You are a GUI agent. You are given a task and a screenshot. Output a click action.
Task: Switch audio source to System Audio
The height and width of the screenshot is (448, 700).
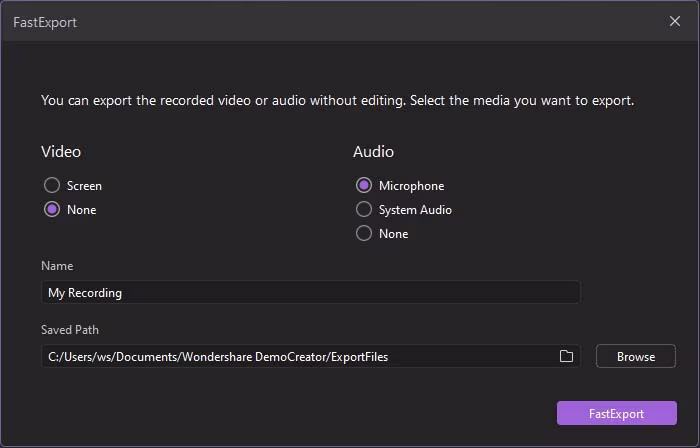click(363, 210)
